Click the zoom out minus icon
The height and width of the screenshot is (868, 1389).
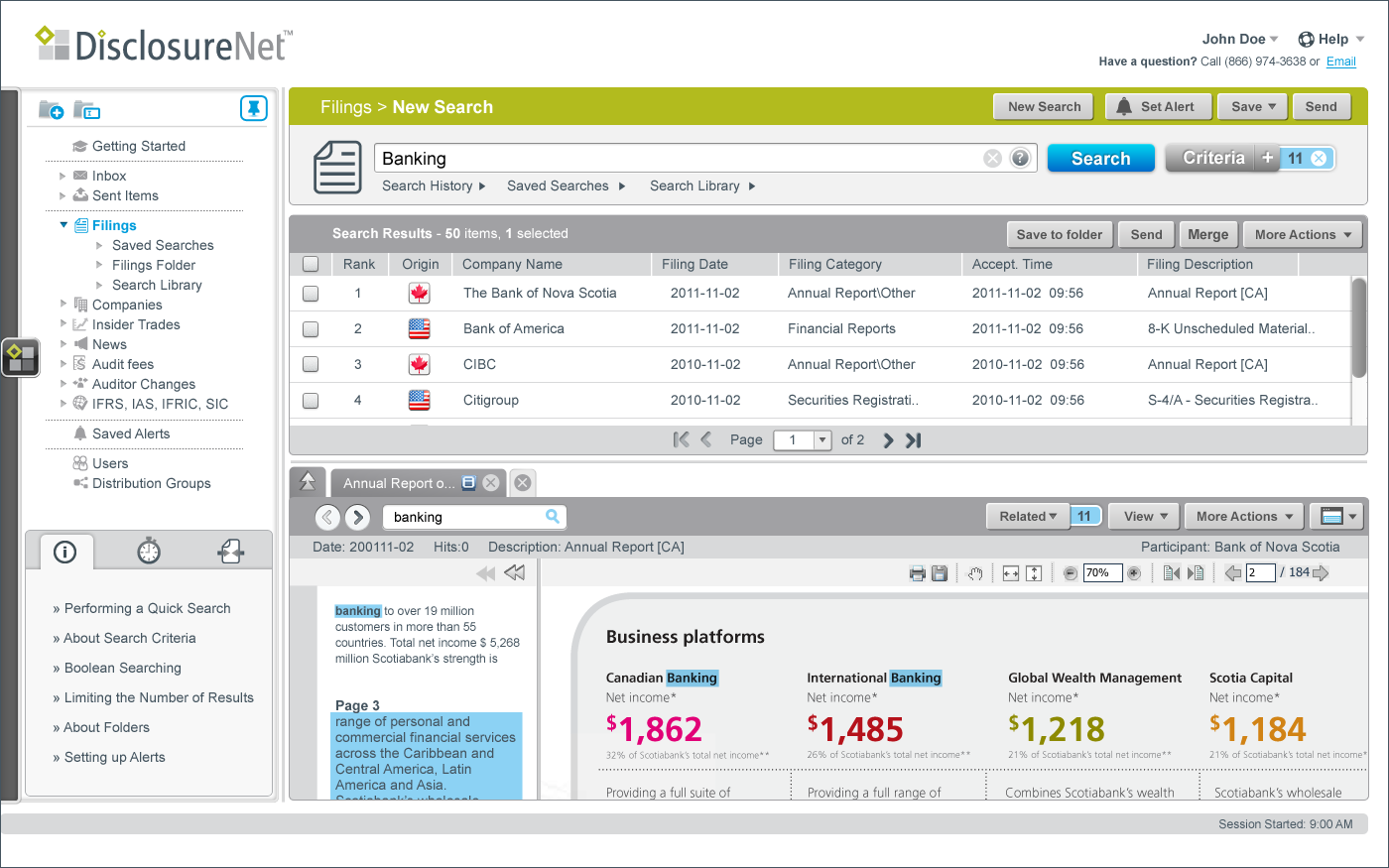[x=1071, y=573]
